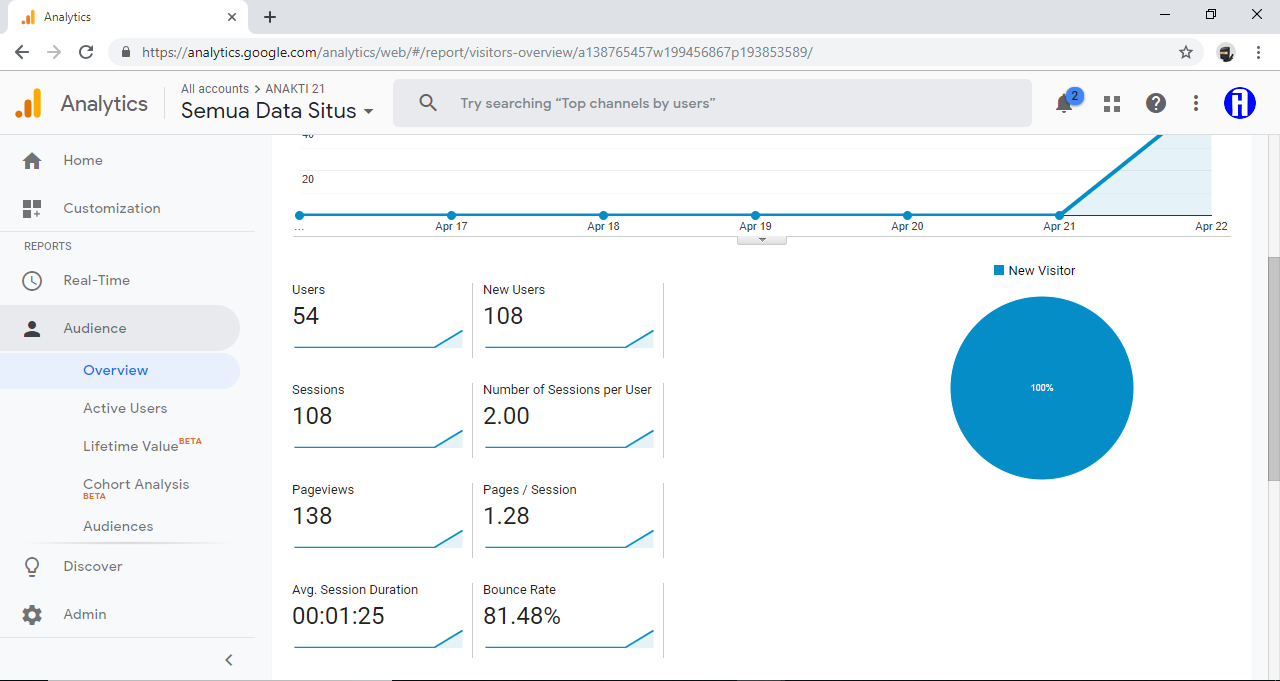The height and width of the screenshot is (681, 1280).
Task: Collapse the Audience reports section
Action: click(120, 328)
